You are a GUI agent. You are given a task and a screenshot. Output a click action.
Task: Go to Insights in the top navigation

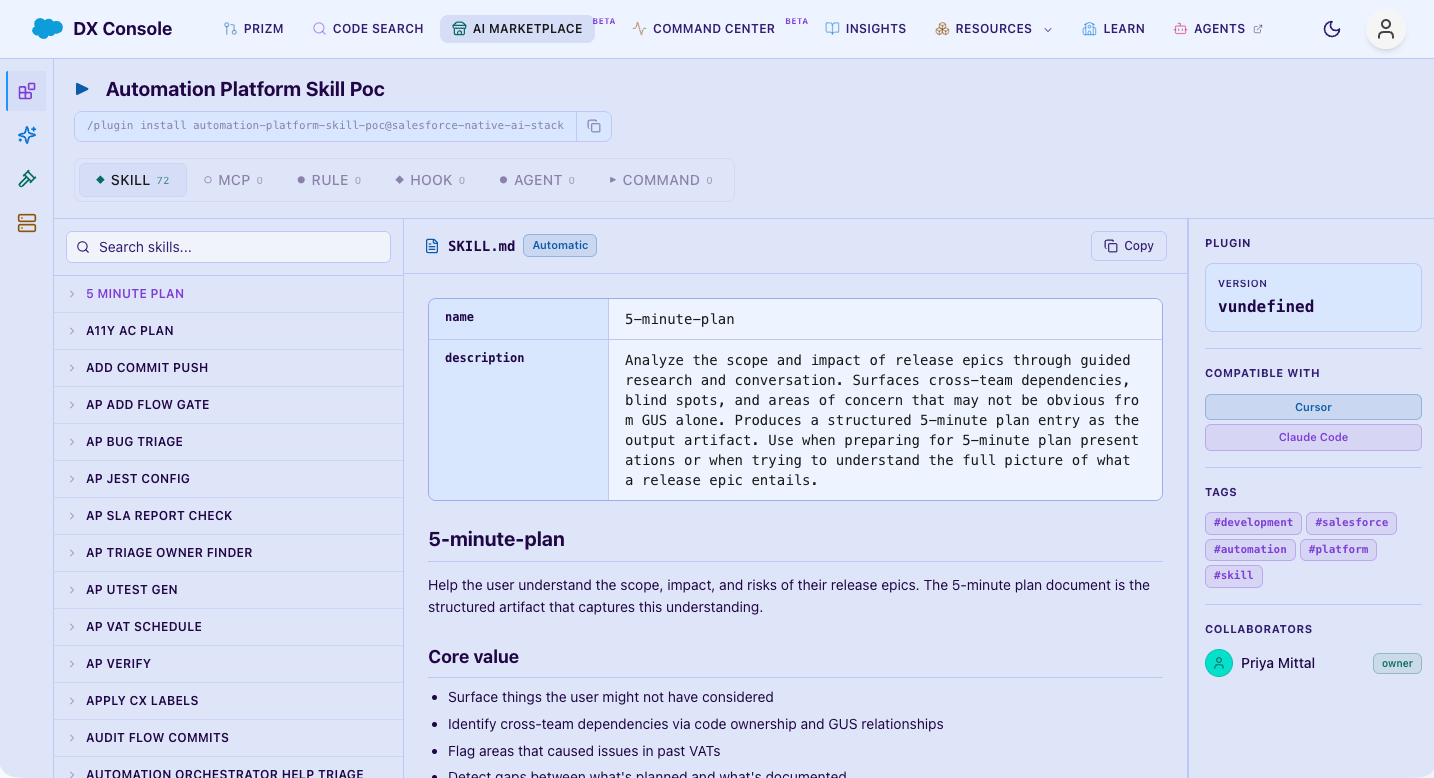click(866, 29)
